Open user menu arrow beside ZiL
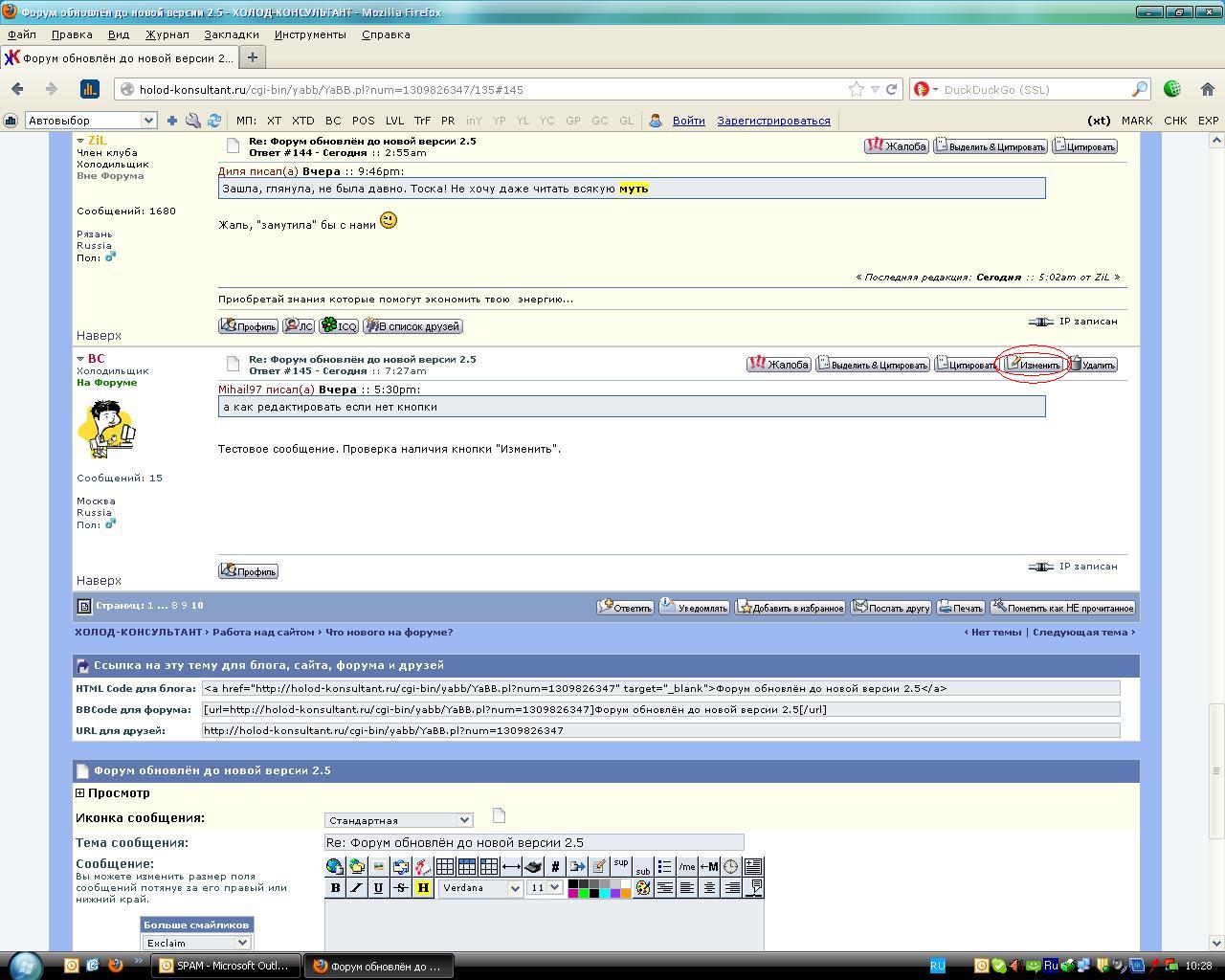The width and height of the screenshot is (1225, 980). point(80,141)
